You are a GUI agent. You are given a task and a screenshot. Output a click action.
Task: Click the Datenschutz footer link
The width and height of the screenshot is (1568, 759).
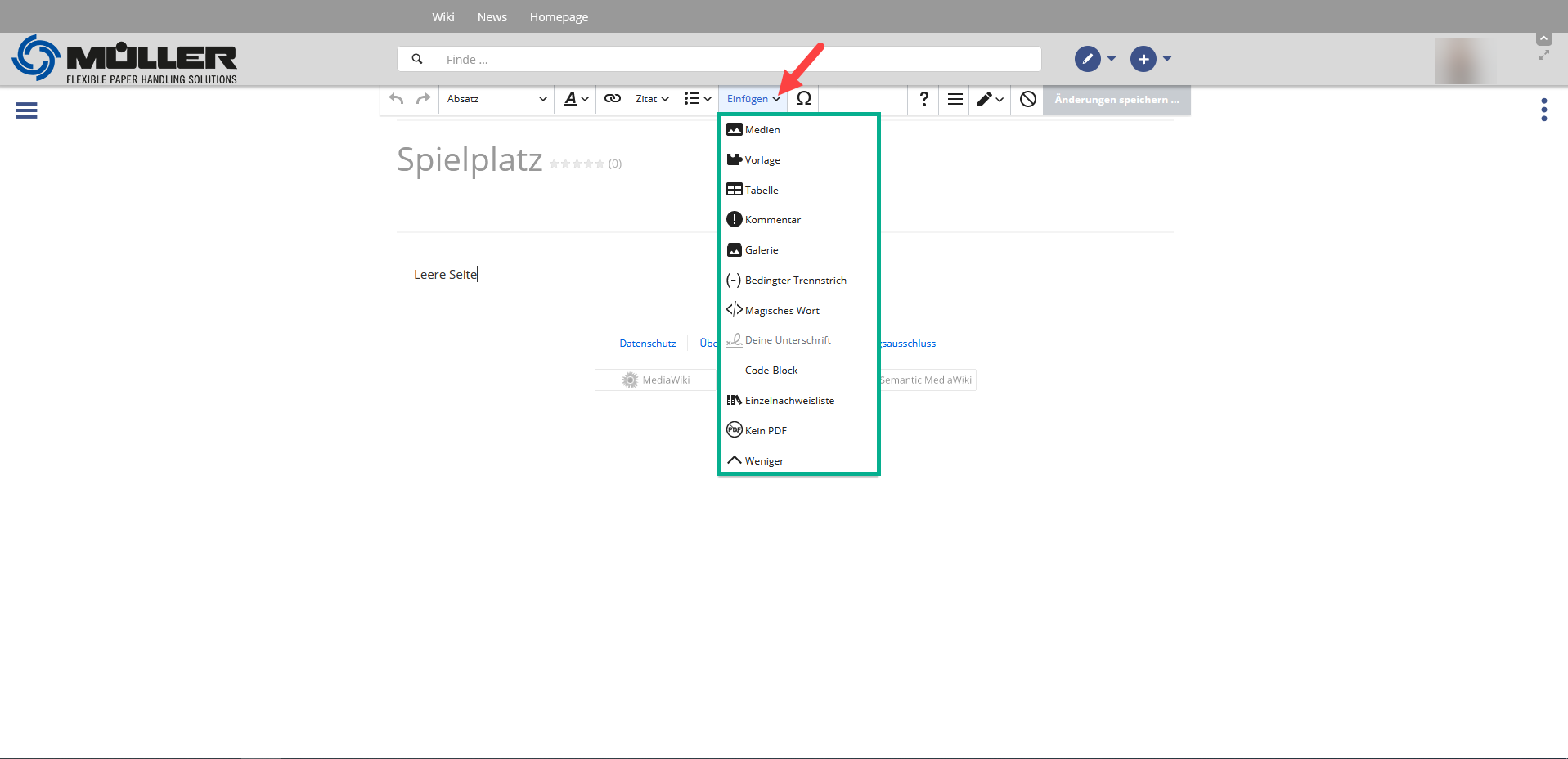click(647, 344)
